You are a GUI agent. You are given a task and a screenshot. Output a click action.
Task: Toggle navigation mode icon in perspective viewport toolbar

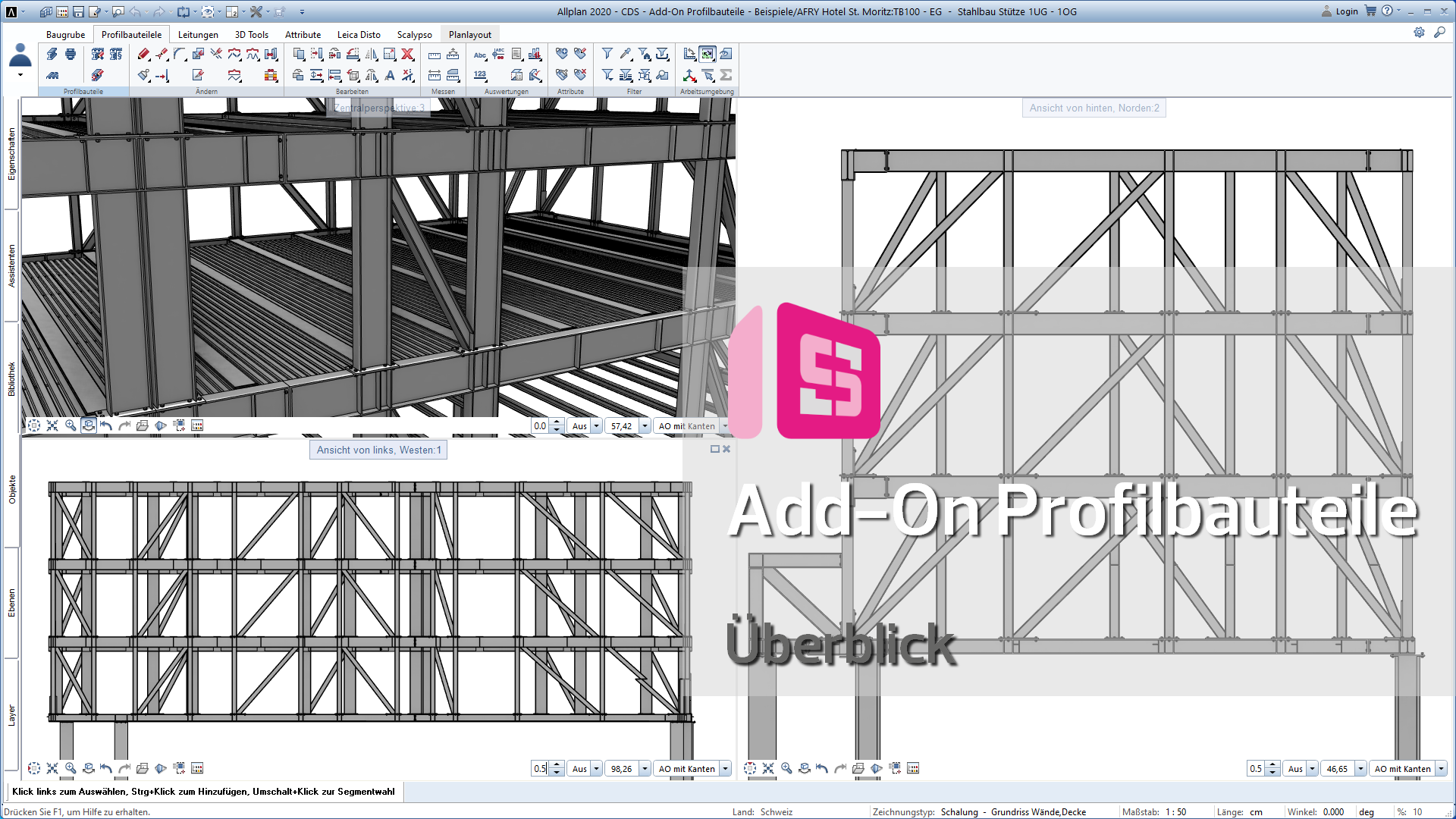89,425
